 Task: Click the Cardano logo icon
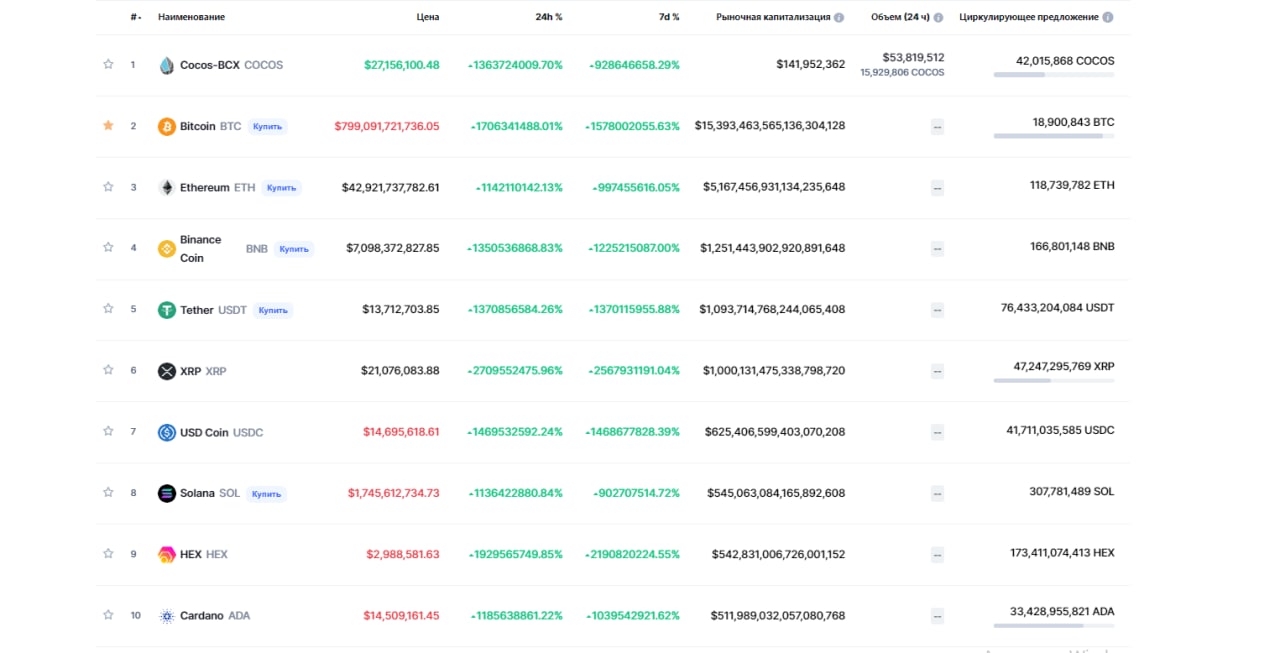(x=167, y=616)
